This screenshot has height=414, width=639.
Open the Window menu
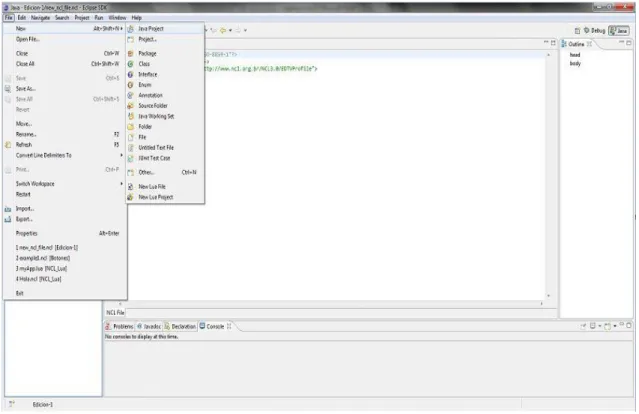coord(117,18)
